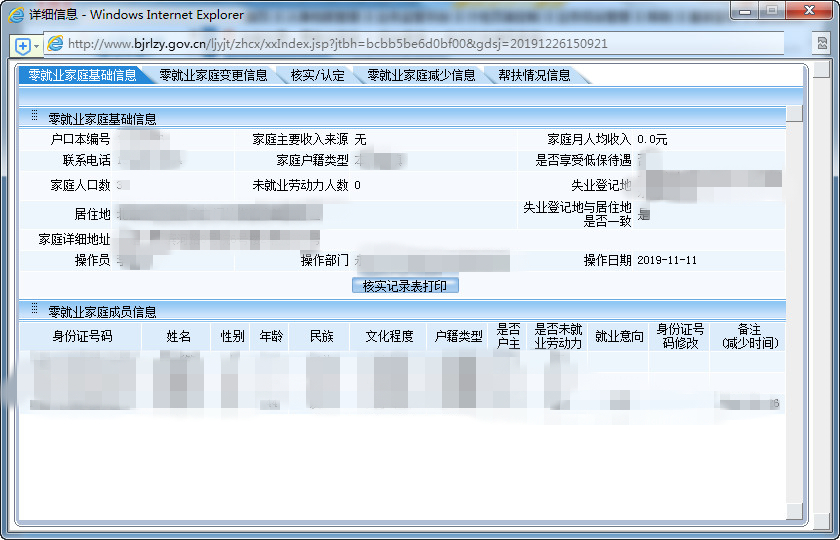Click the blue plus shield icon beside address bar
The height and width of the screenshot is (540, 840).
click(x=22, y=45)
